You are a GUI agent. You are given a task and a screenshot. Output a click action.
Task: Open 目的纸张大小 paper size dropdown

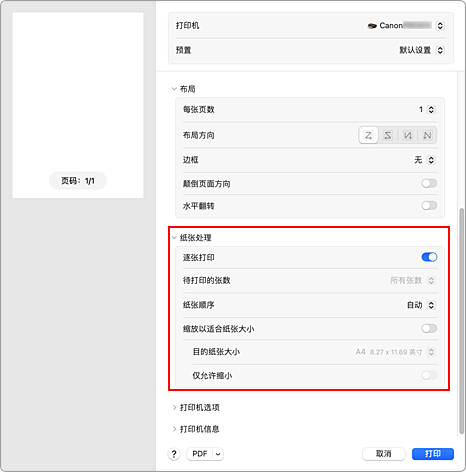(431, 352)
